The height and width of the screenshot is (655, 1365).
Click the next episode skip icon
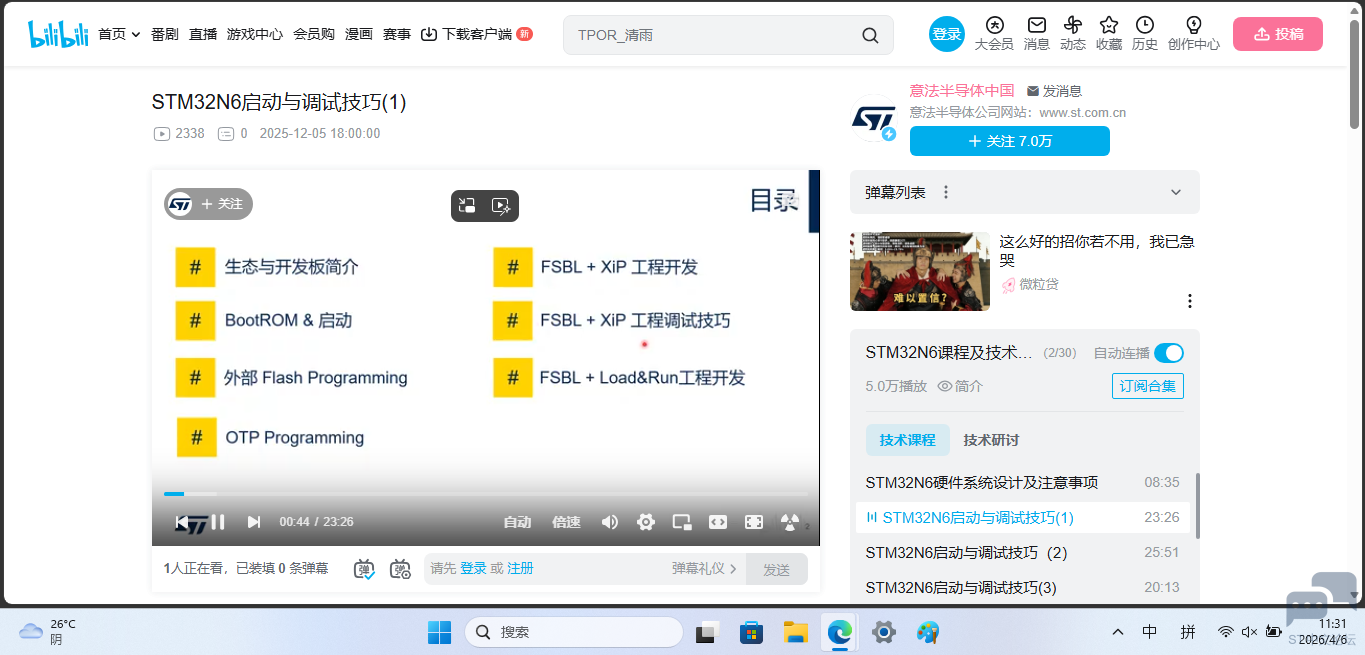click(x=253, y=521)
